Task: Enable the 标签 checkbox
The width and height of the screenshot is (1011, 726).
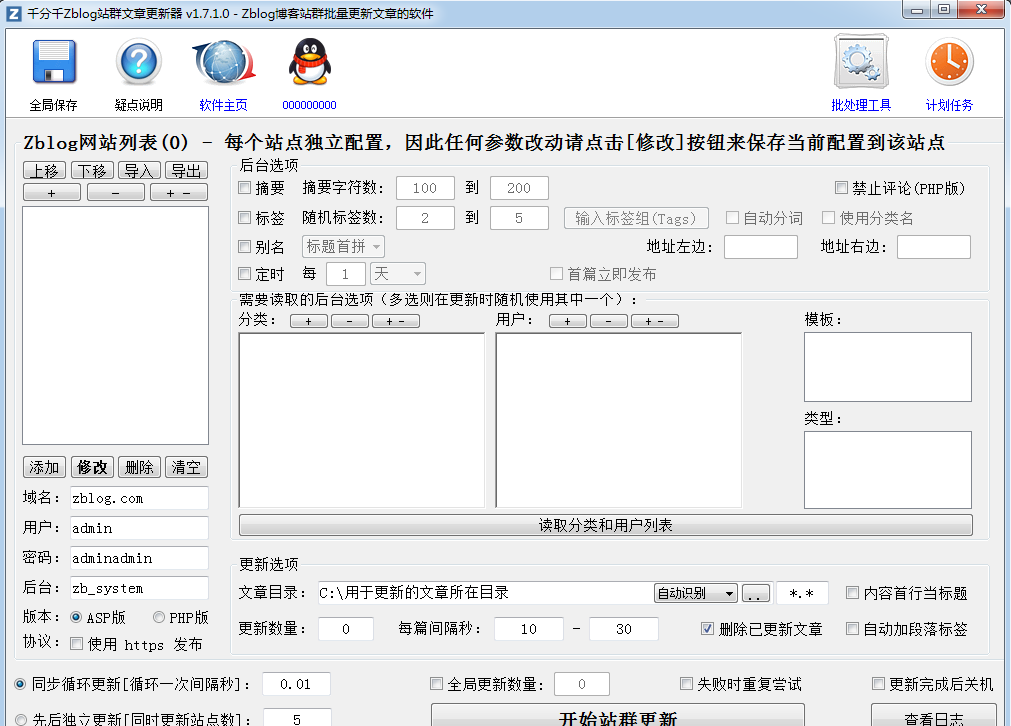Action: (x=244, y=217)
